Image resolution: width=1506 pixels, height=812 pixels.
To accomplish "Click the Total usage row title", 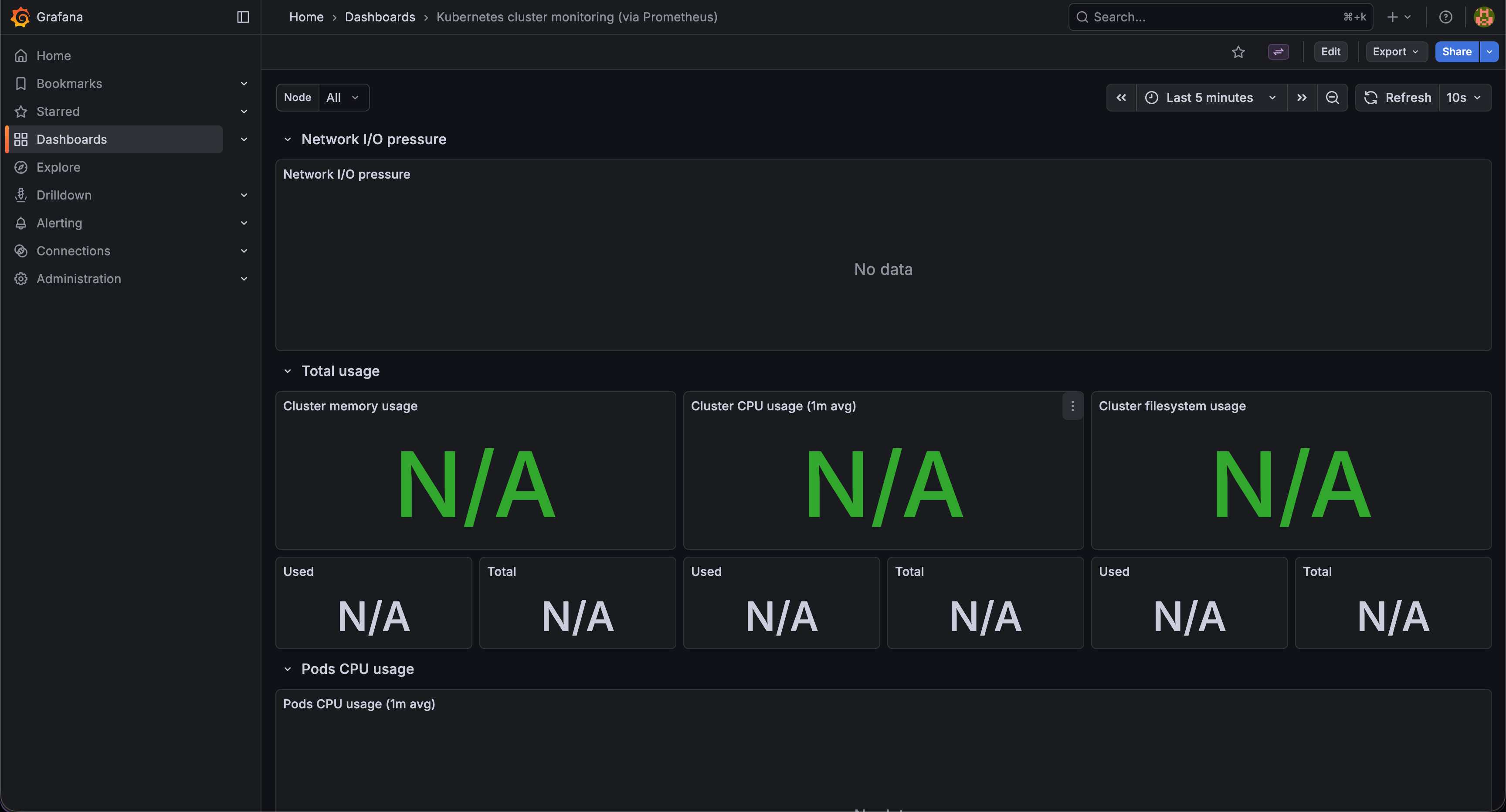I will pyautogui.click(x=340, y=371).
